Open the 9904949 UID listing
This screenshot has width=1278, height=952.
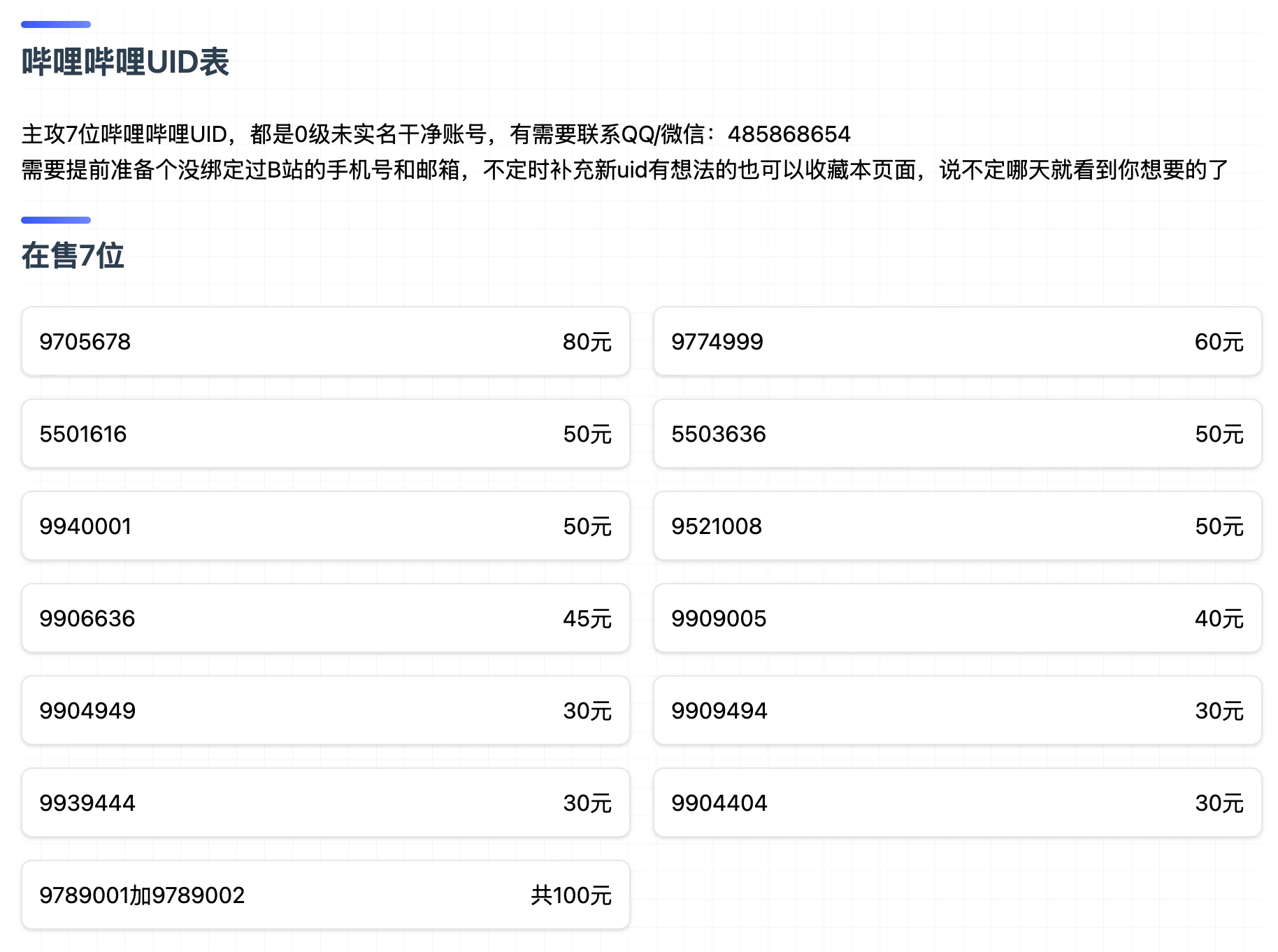325,711
